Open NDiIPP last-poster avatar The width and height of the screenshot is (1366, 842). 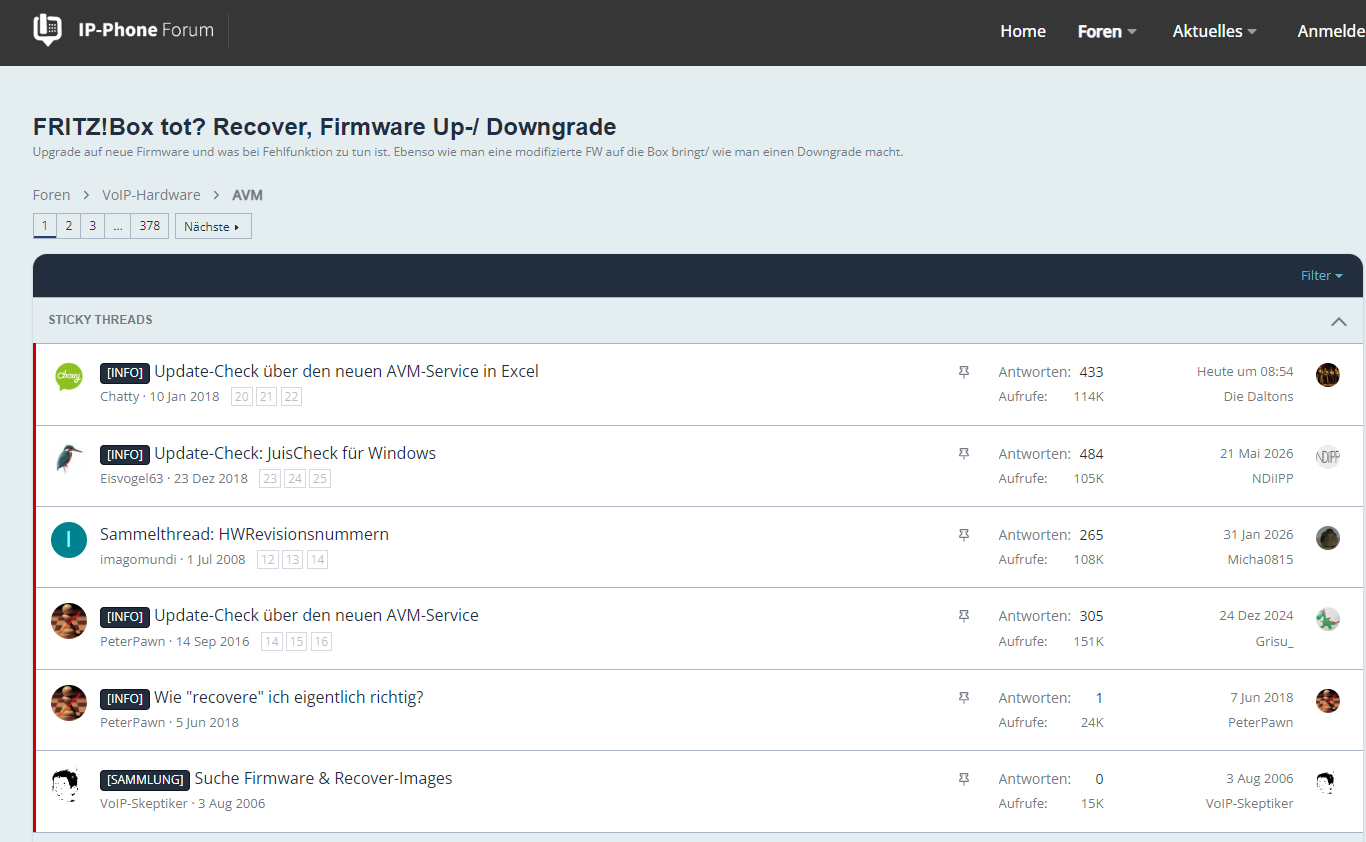coord(1328,457)
